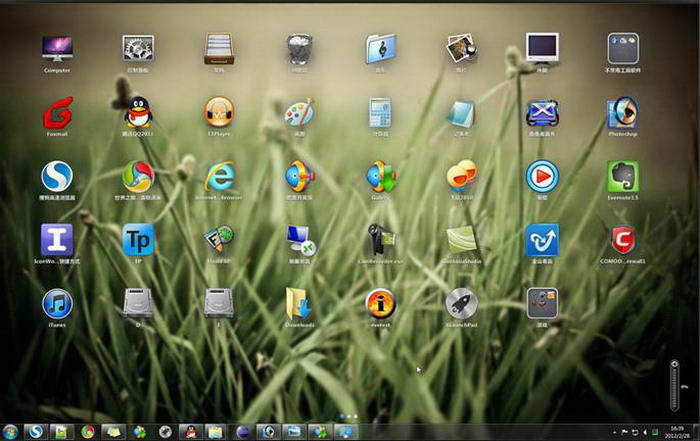Launch COMODO Firewall red shield icon
Image resolution: width=700 pixels, height=441 pixels.
tap(623, 240)
